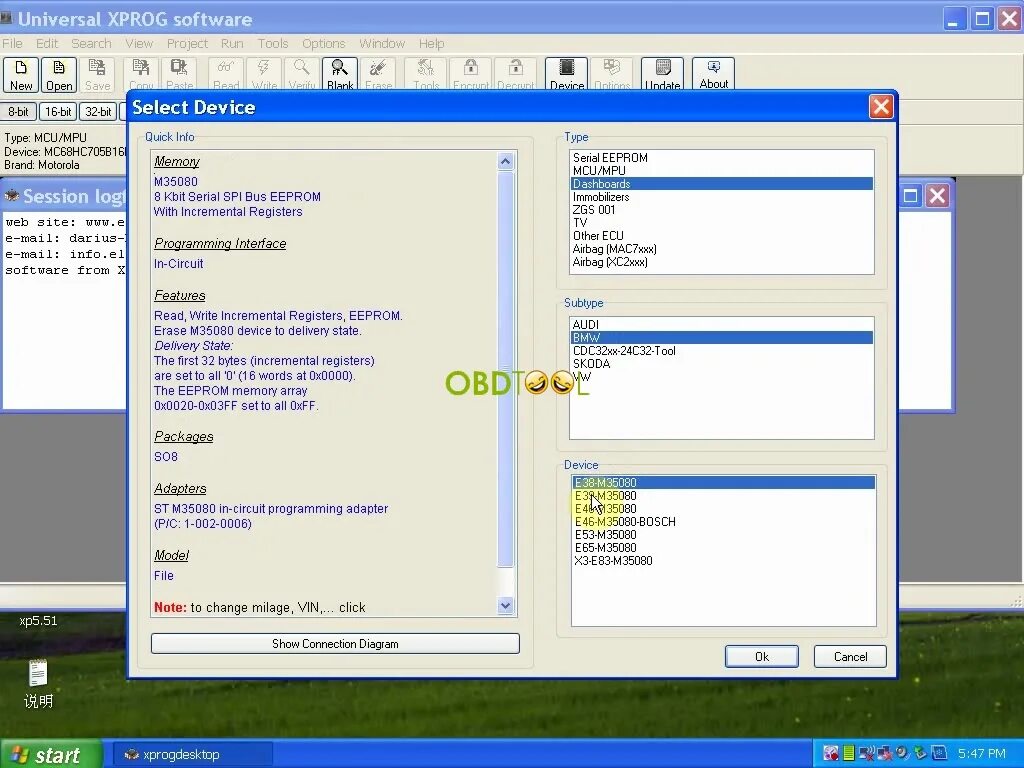Open the Search menu
The width and height of the screenshot is (1024, 768).
pos(91,43)
